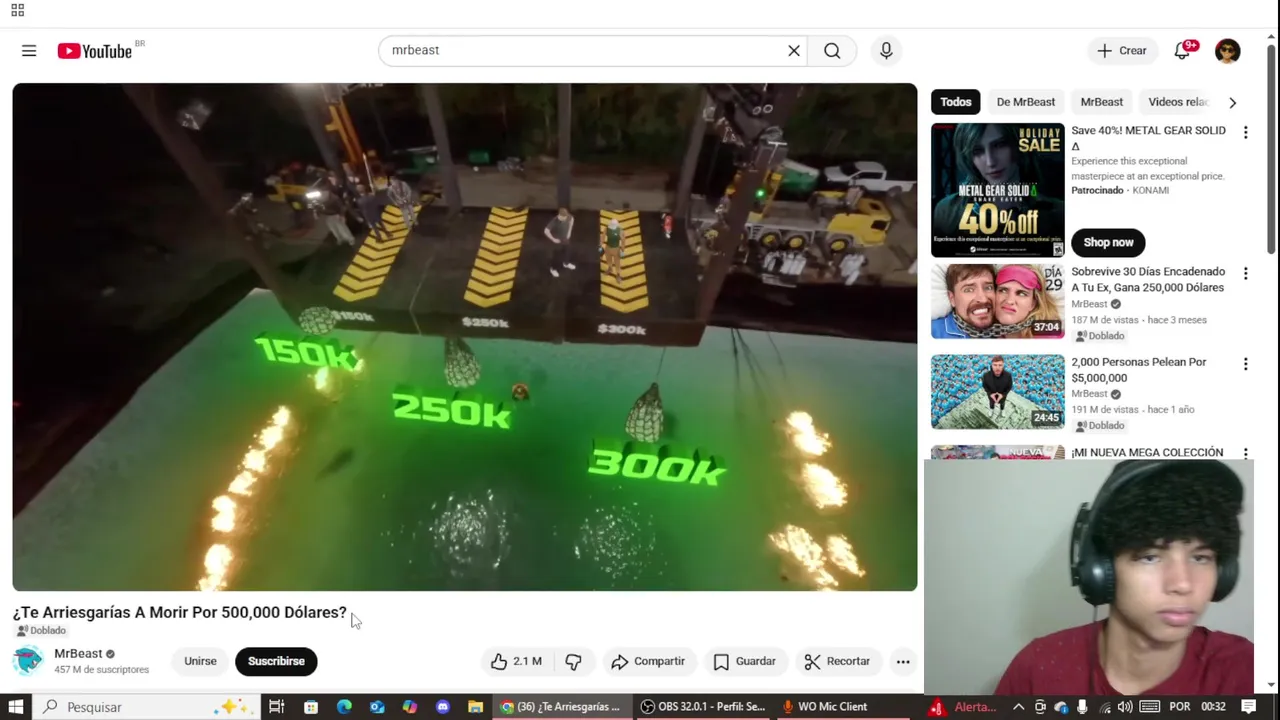Open the Windows Start menu

(x=17, y=707)
